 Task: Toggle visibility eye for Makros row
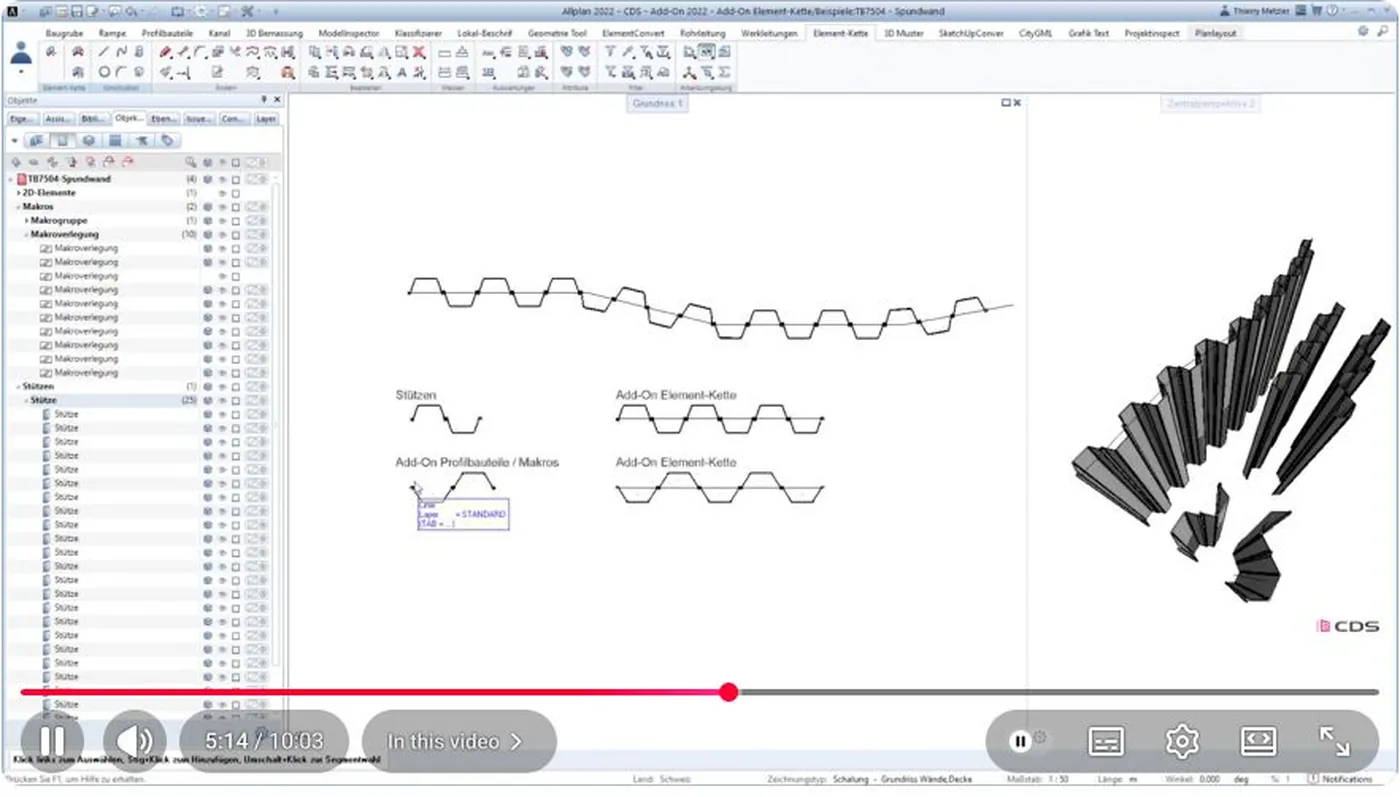click(222, 207)
